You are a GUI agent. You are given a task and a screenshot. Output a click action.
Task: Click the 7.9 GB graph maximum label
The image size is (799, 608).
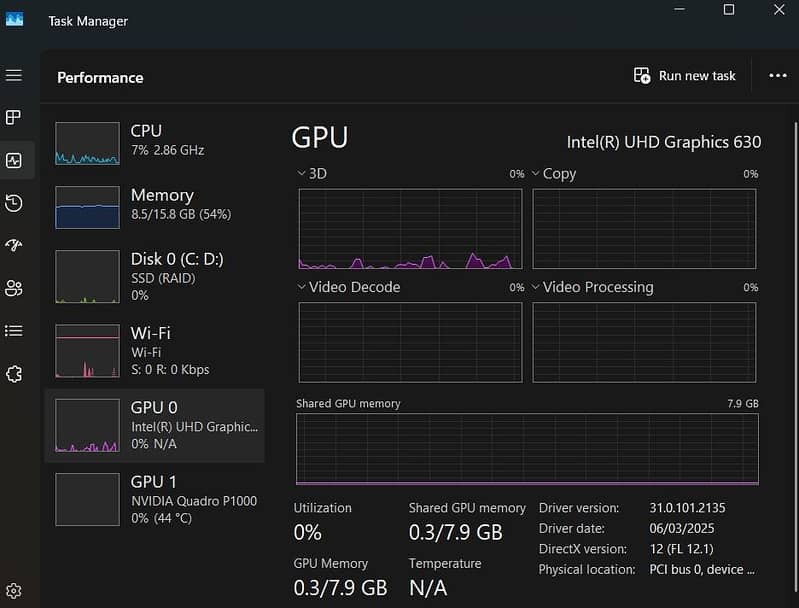pos(742,404)
